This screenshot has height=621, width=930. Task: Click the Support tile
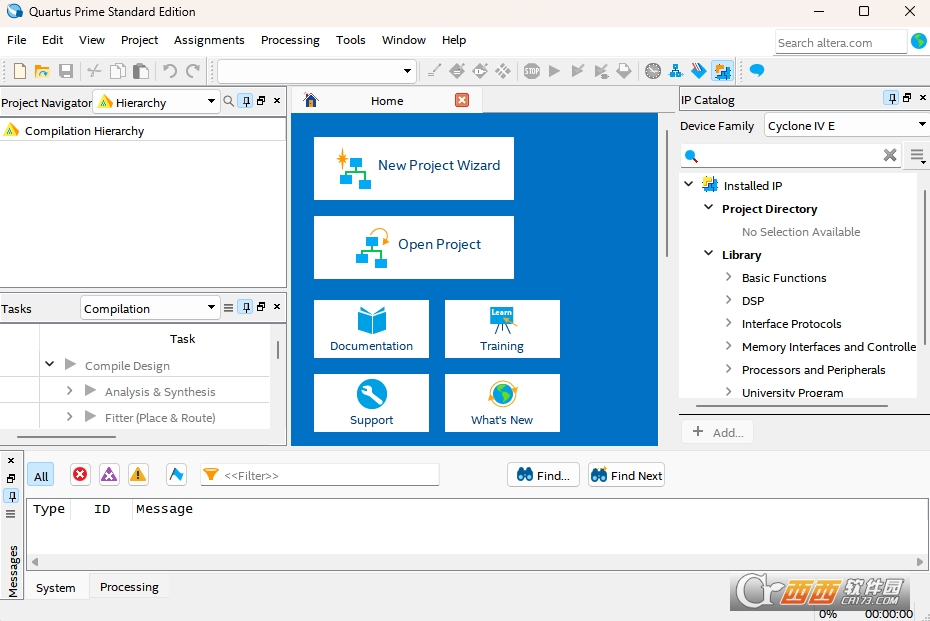coord(371,403)
